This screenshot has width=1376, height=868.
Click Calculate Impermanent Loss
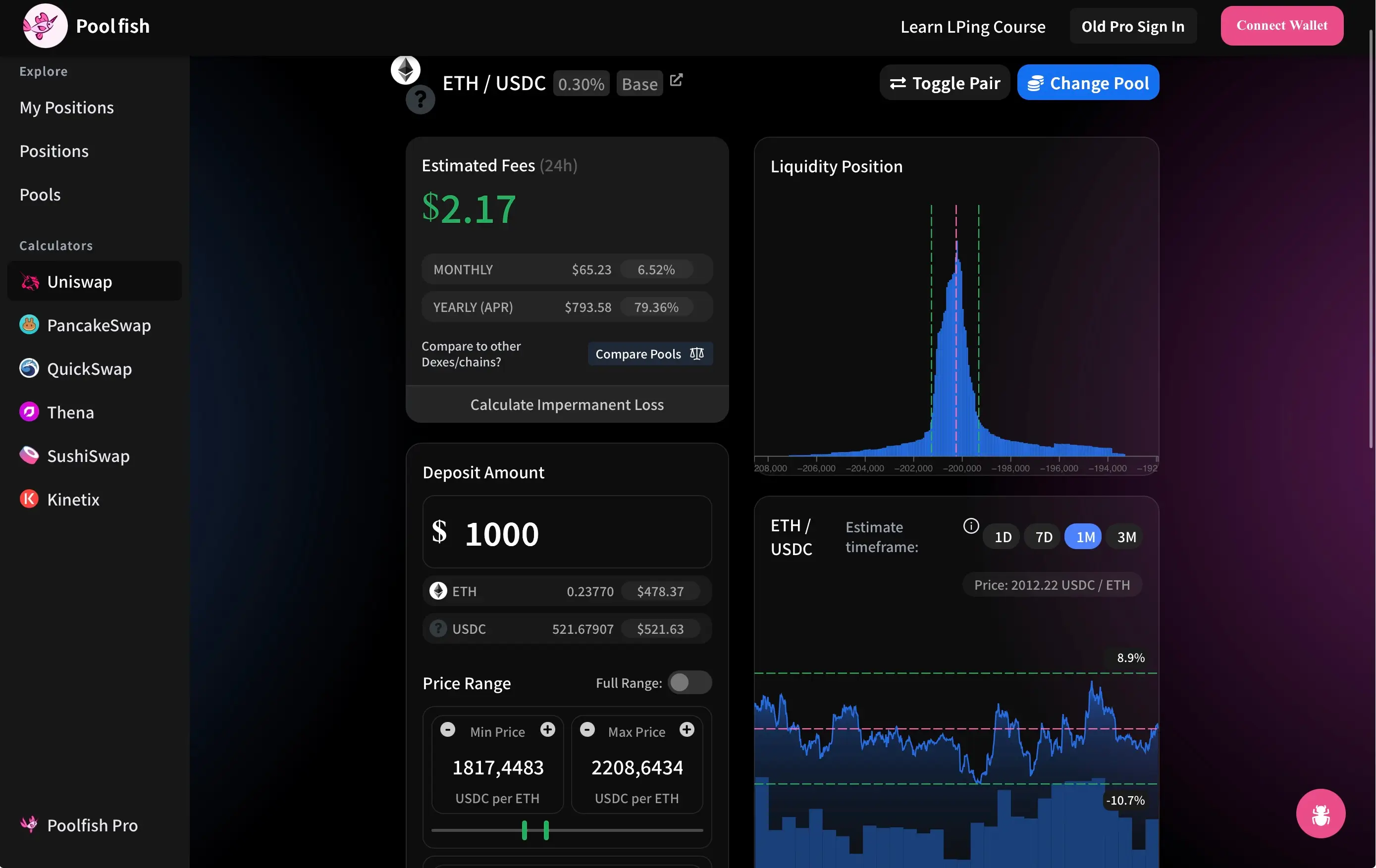coord(566,405)
